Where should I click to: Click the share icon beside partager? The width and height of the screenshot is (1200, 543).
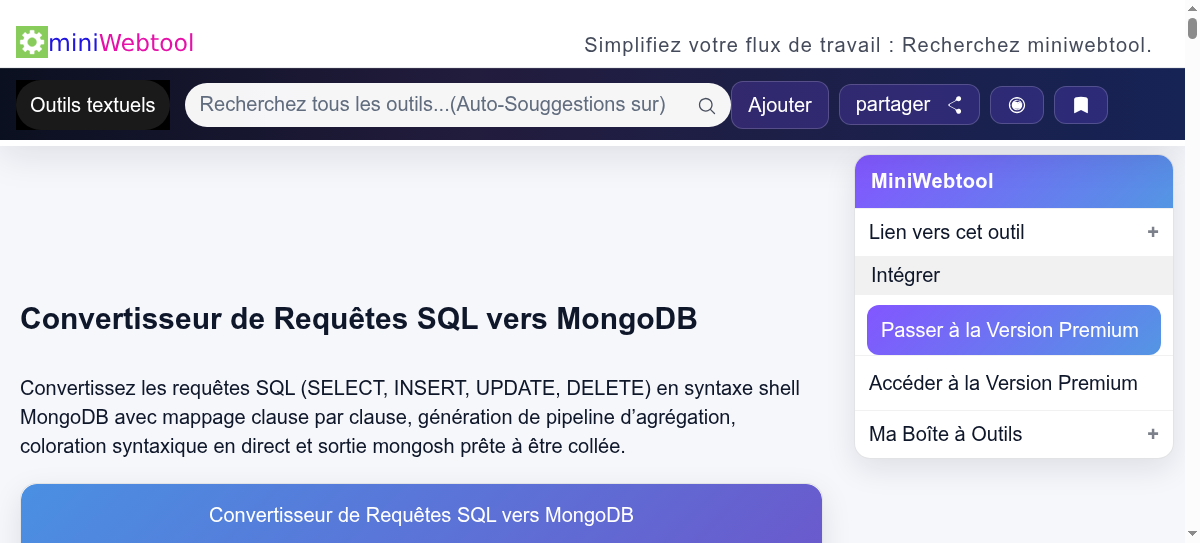(x=955, y=105)
